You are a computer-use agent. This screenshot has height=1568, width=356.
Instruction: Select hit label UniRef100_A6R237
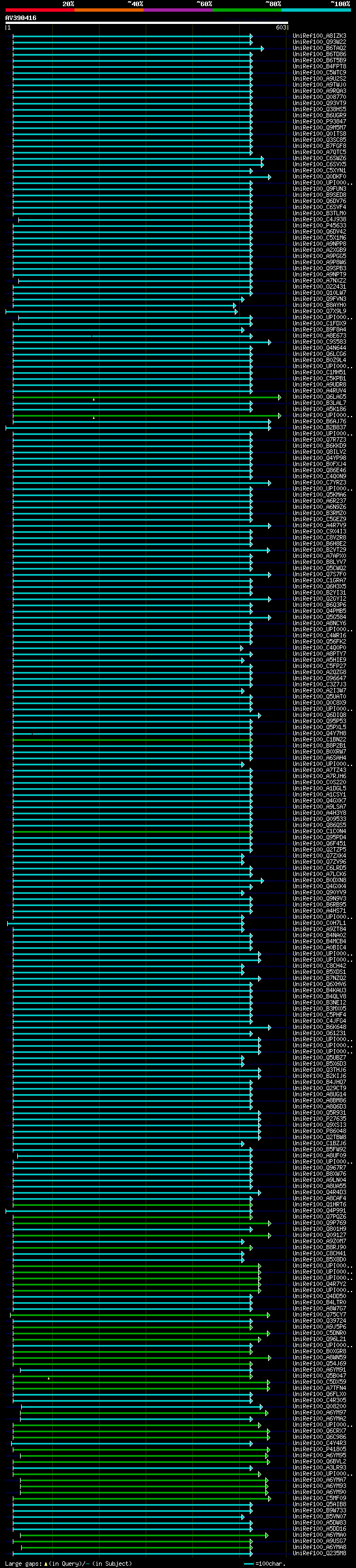click(319, 501)
